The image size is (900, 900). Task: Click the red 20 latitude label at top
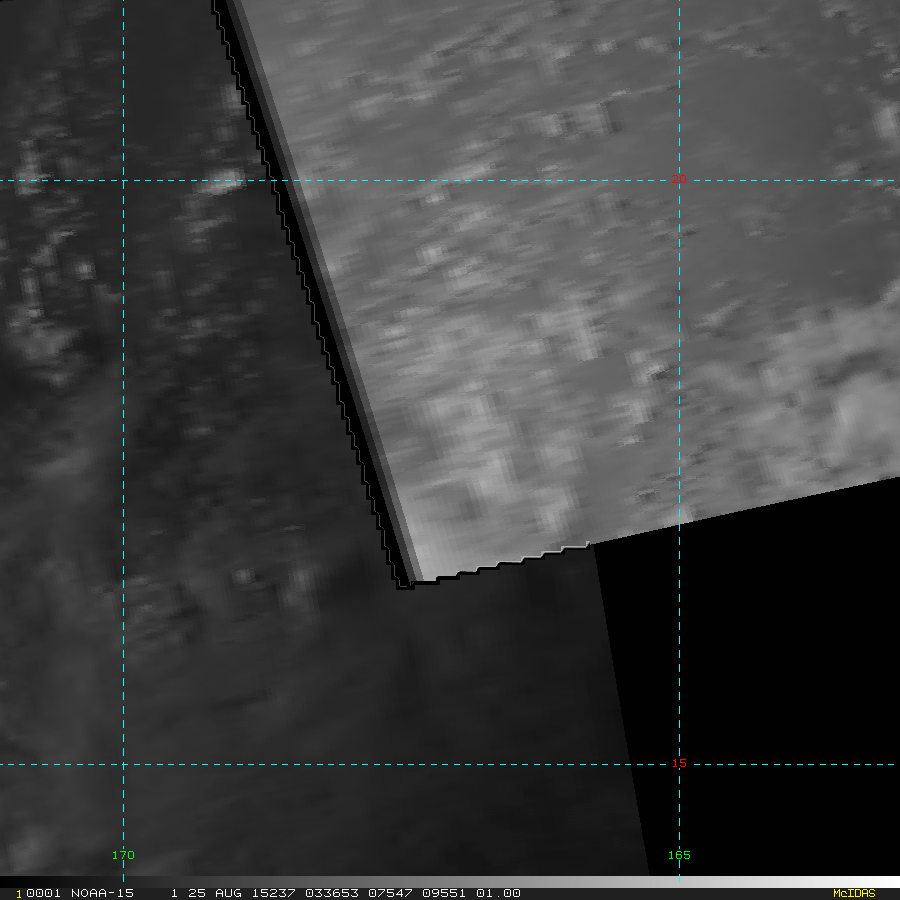click(679, 180)
